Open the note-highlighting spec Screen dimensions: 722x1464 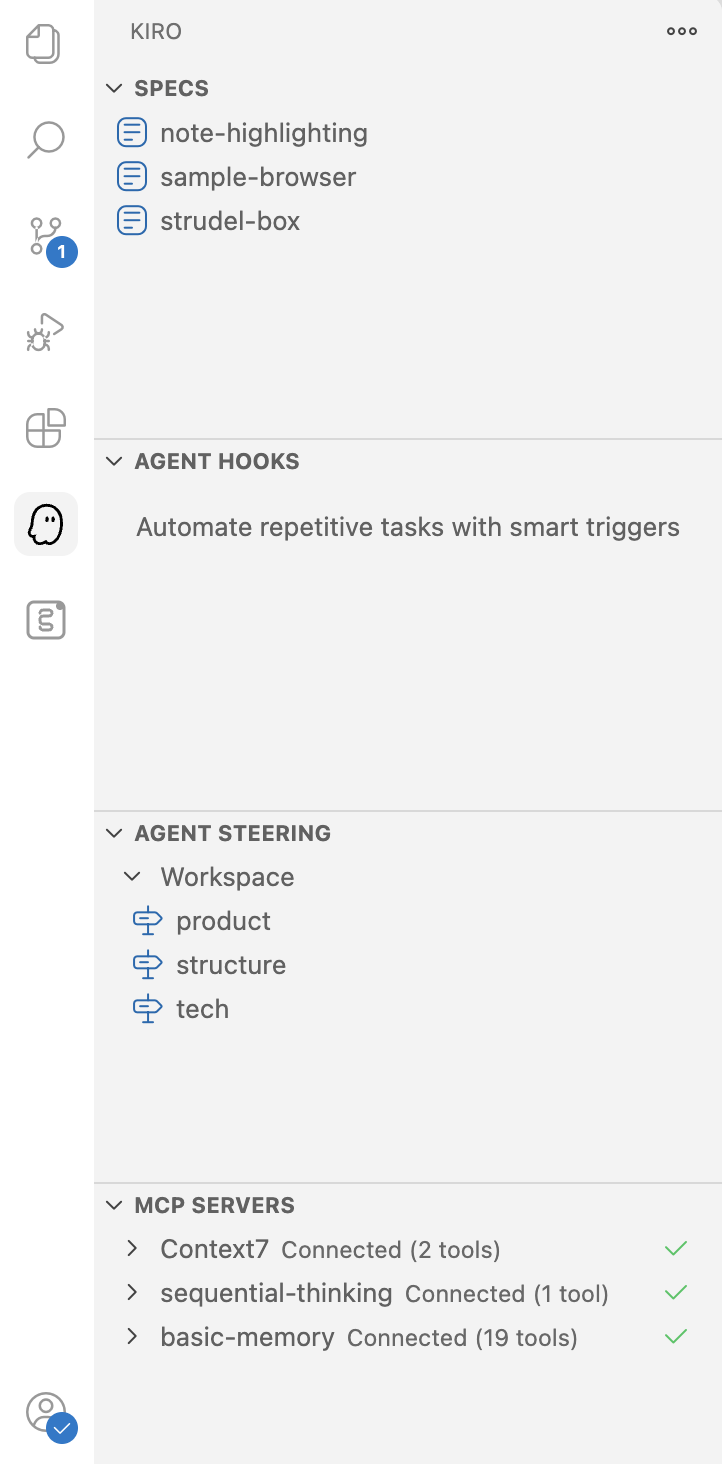coord(263,133)
